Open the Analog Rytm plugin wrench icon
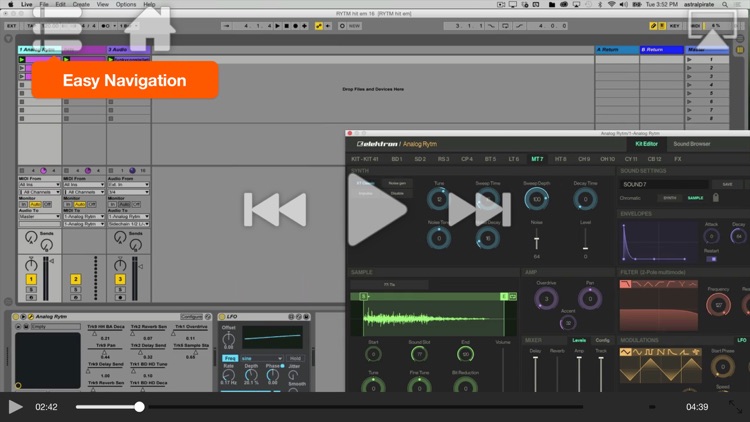Screen dimensions: 750x422 point(31,317)
